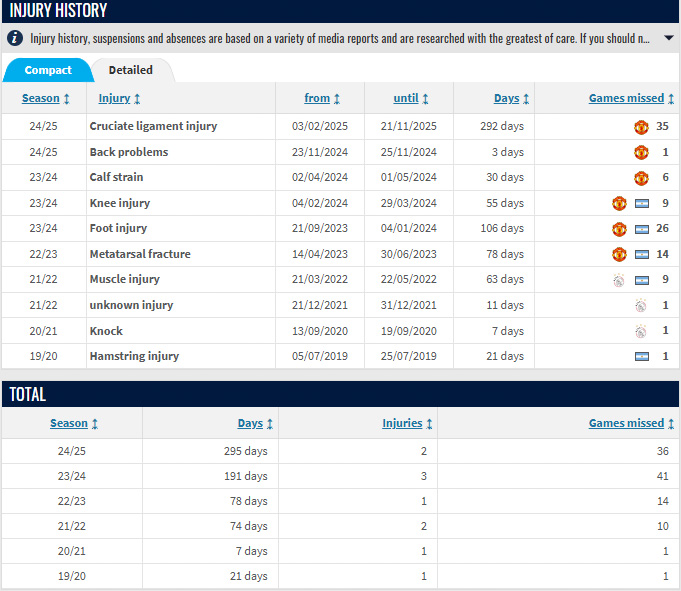Image resolution: width=681 pixels, height=591 pixels.
Task: Sort injury table by Injury column
Action: pyautogui.click(x=119, y=98)
